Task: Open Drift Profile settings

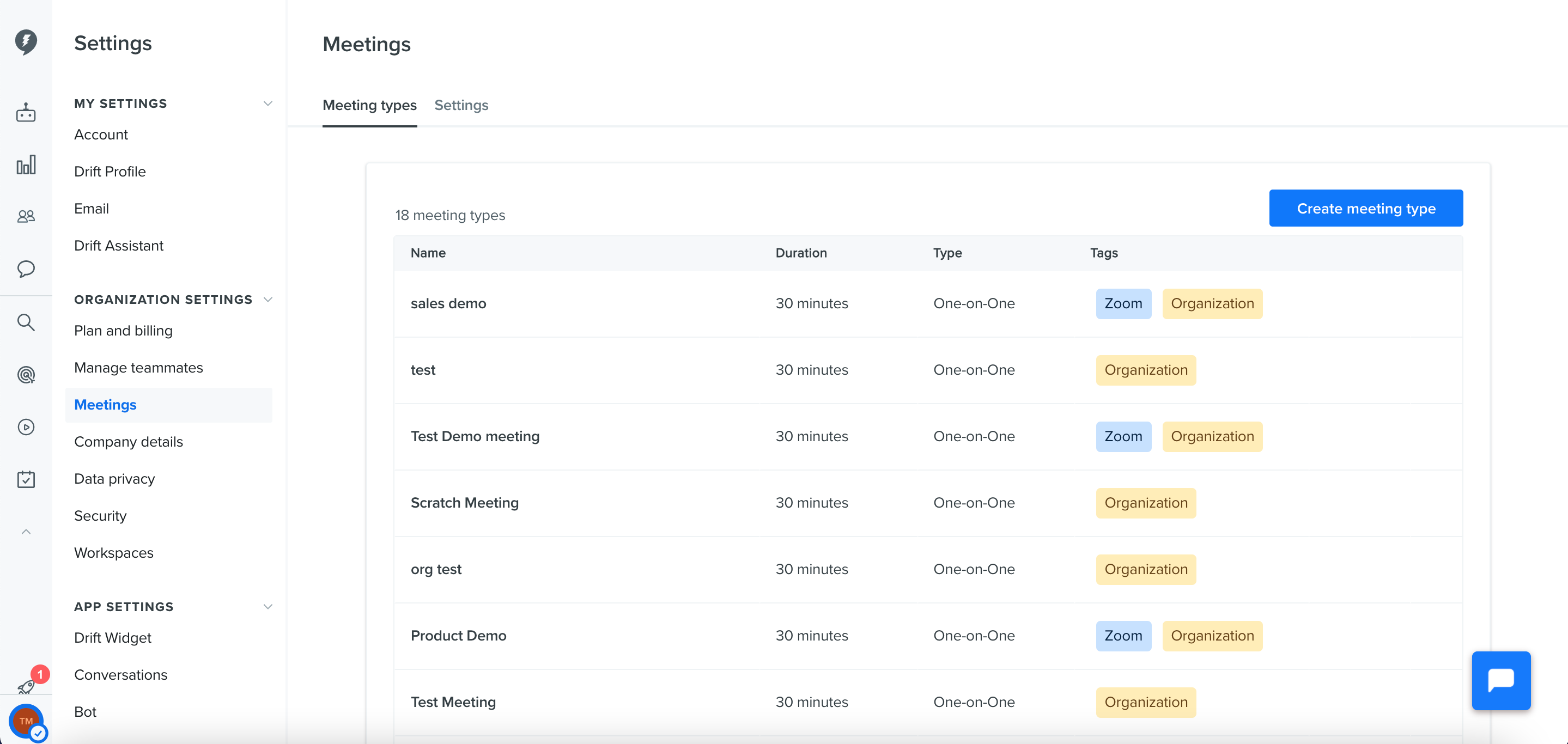Action: [x=110, y=172]
